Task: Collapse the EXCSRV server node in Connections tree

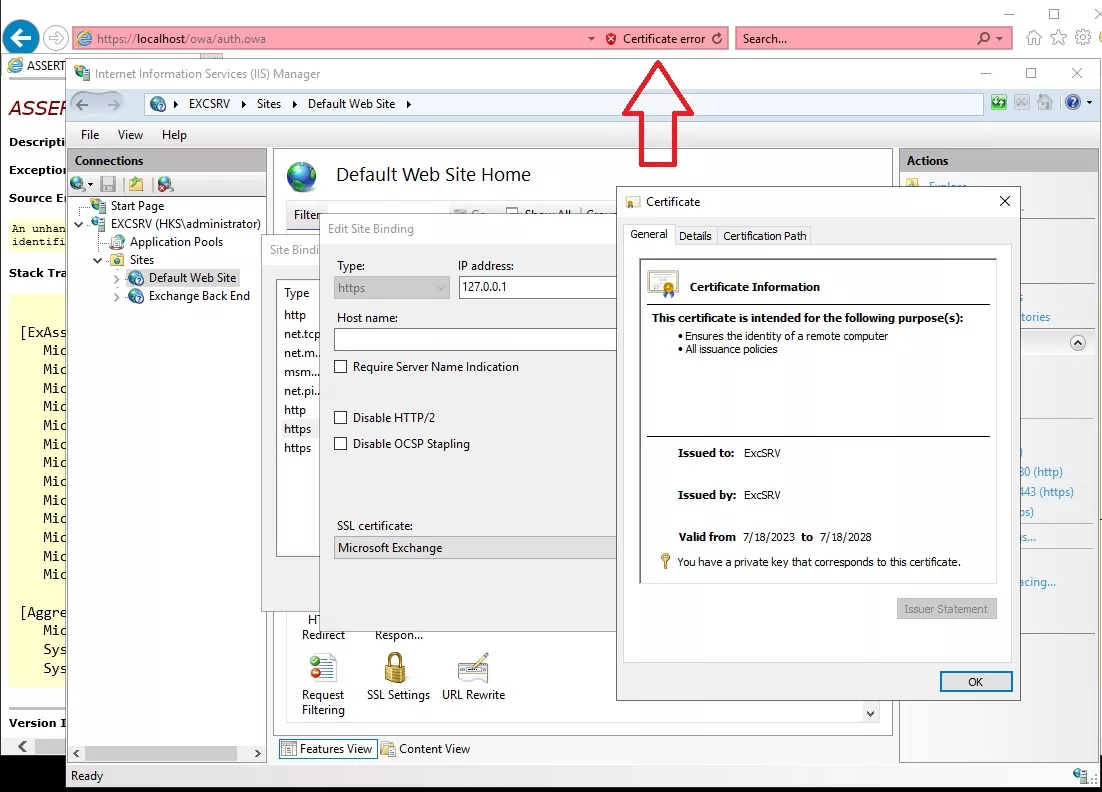Action: pos(79,224)
